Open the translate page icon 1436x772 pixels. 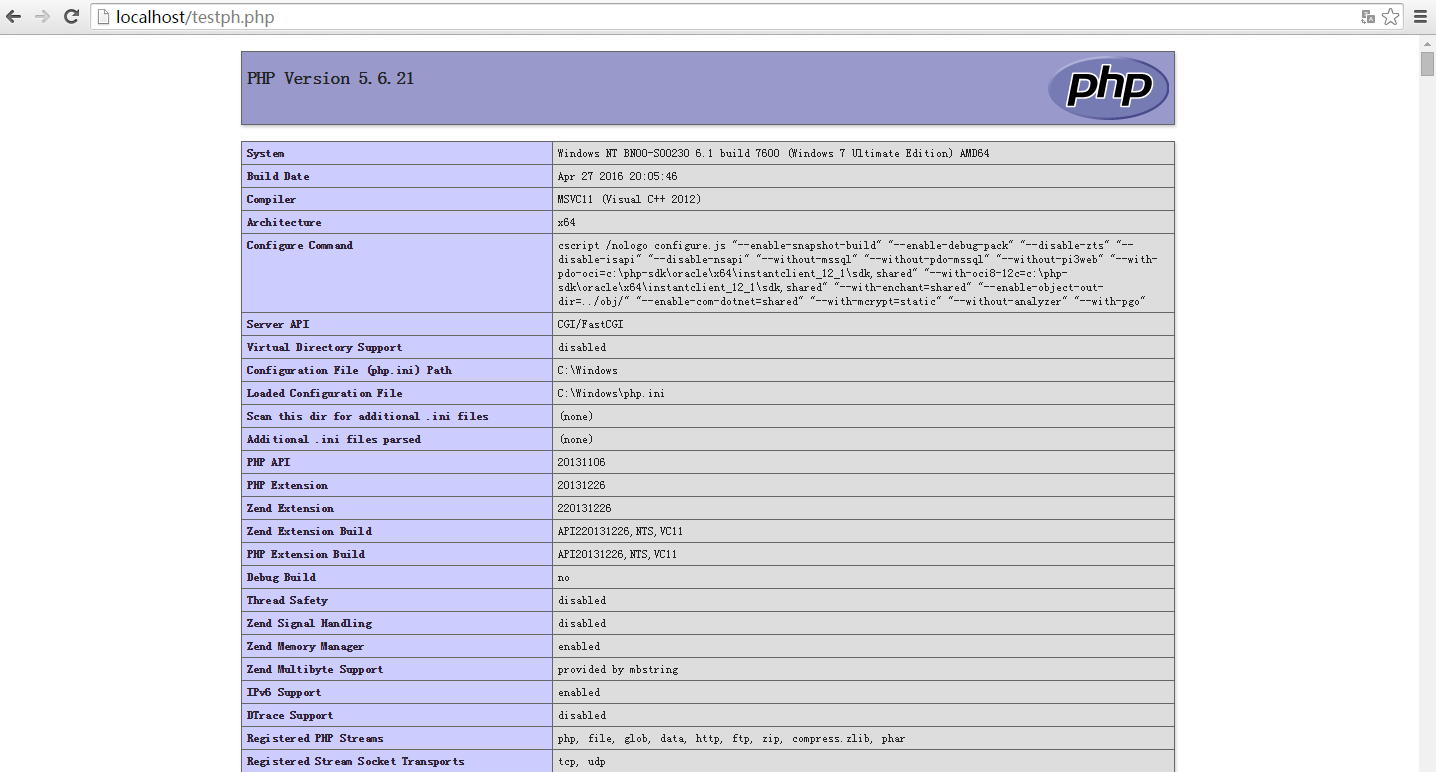tap(1368, 17)
